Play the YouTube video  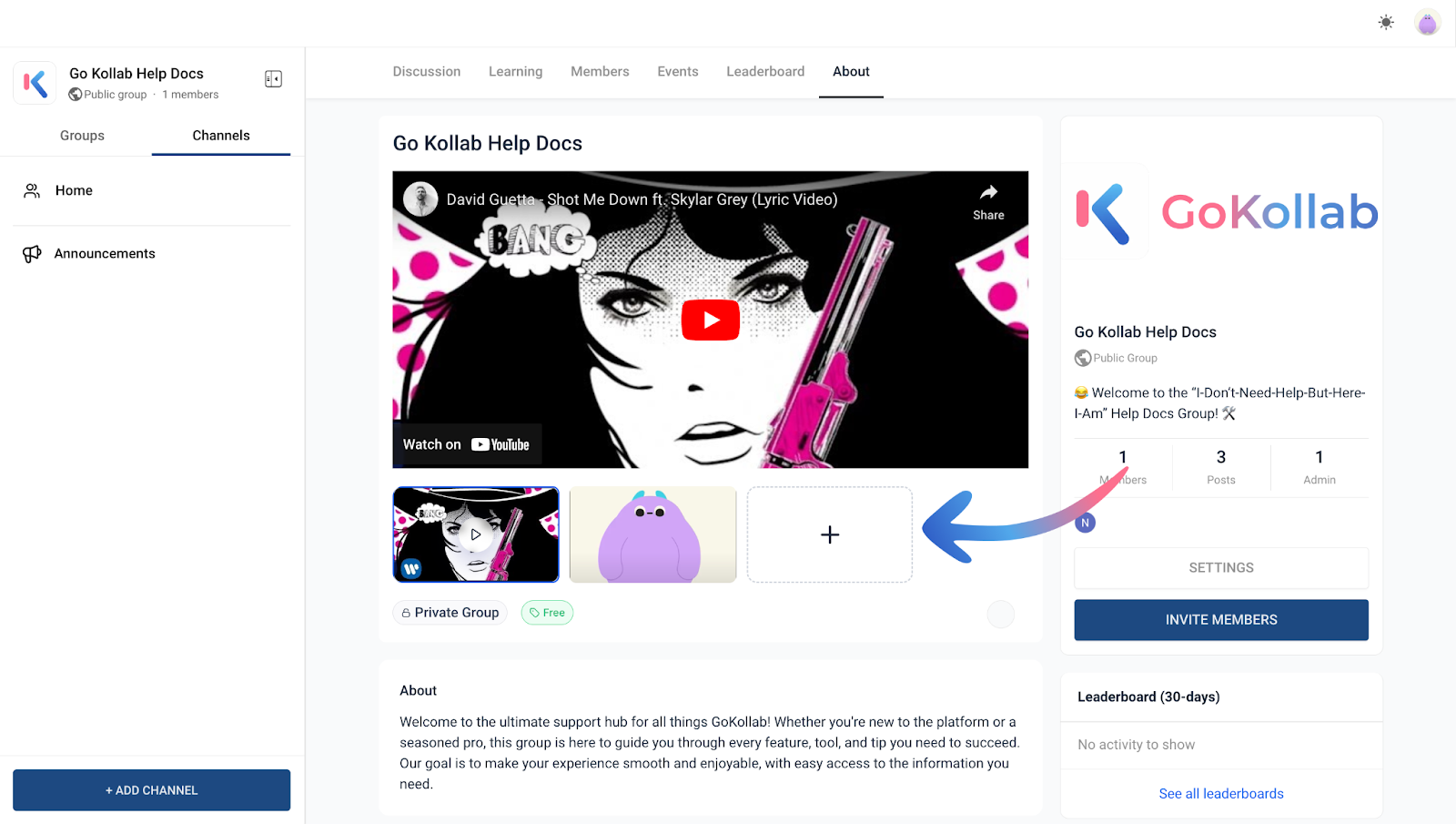[711, 320]
